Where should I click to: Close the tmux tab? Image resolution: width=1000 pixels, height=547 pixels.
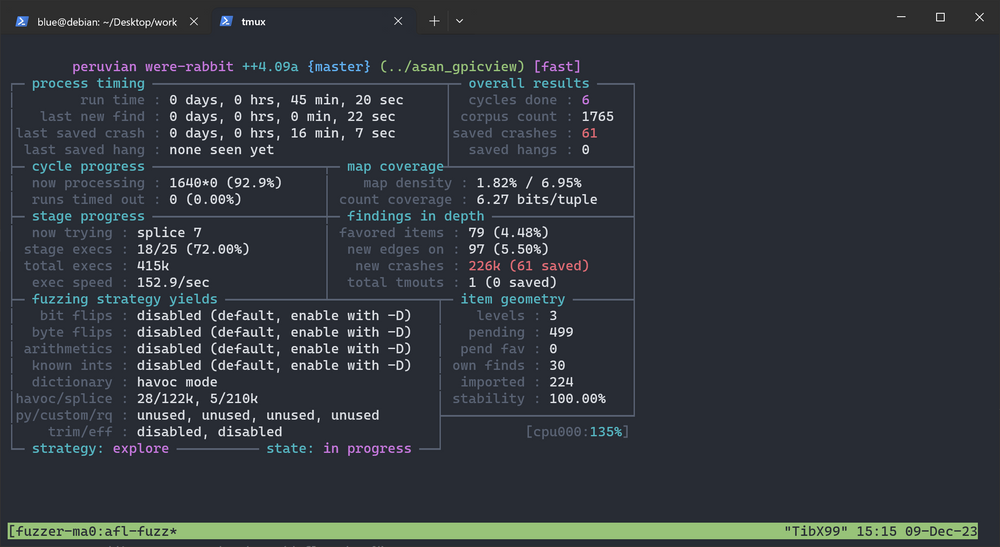[398, 20]
